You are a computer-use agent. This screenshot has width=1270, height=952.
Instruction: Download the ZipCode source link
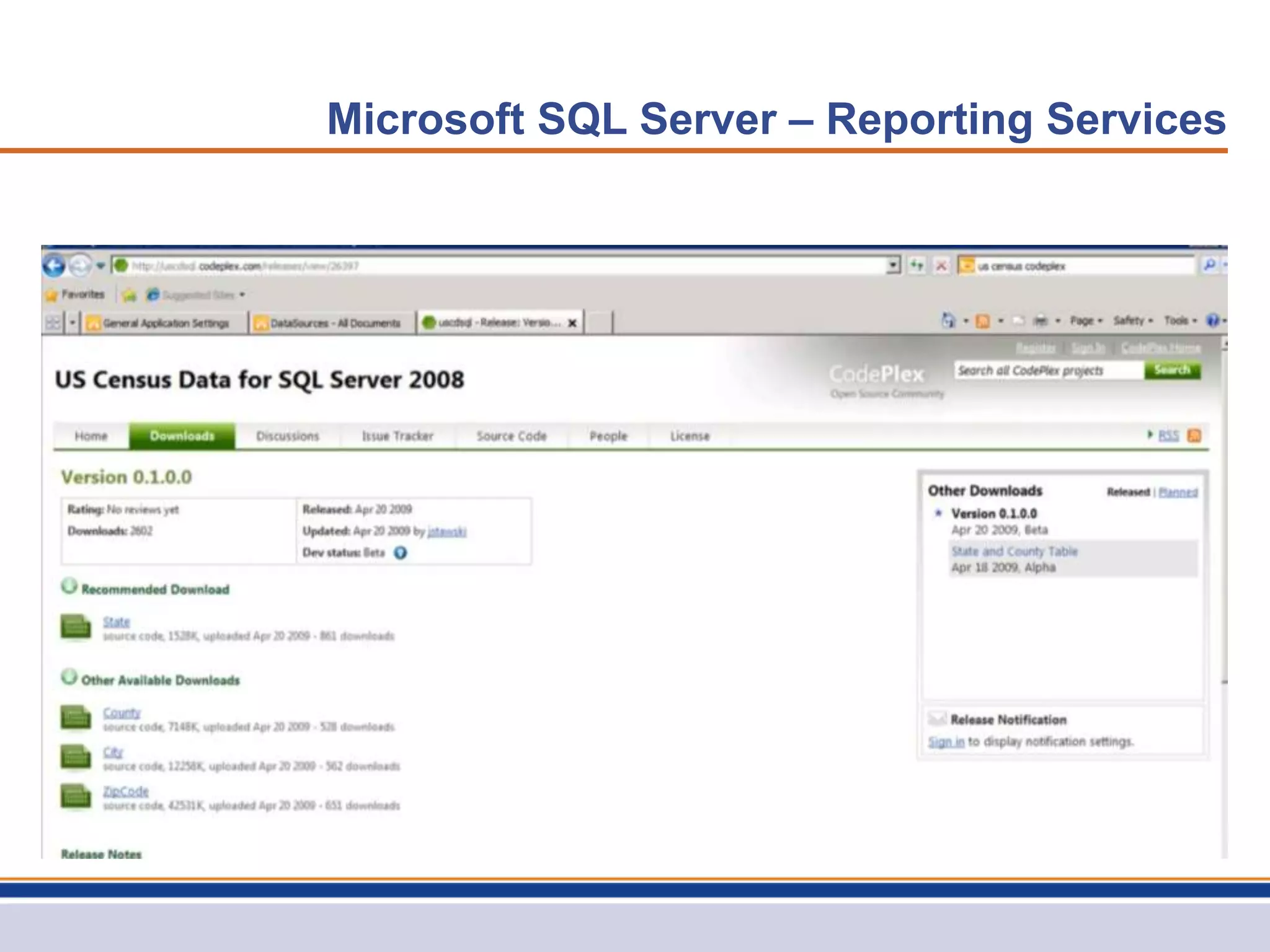pyautogui.click(x=126, y=791)
